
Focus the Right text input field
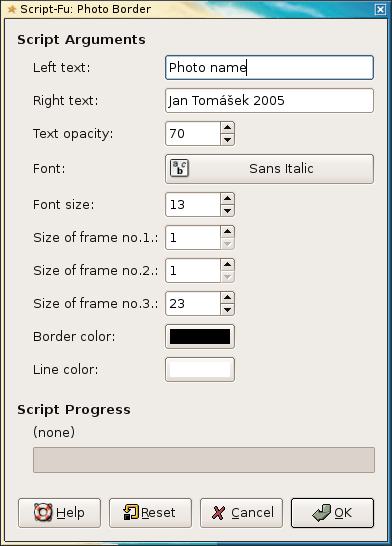click(269, 101)
